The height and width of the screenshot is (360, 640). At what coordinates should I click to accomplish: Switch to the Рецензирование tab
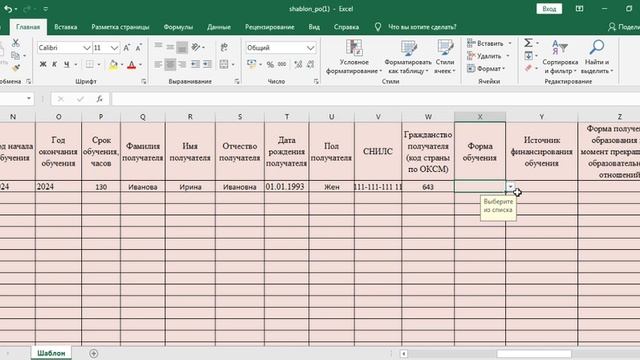click(x=269, y=27)
